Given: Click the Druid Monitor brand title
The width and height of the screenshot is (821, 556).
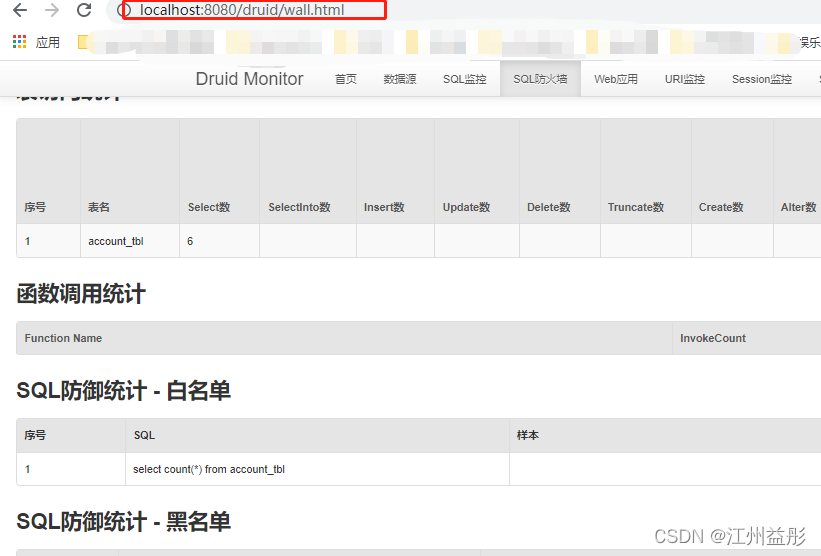Looking at the screenshot, I should (x=249, y=79).
